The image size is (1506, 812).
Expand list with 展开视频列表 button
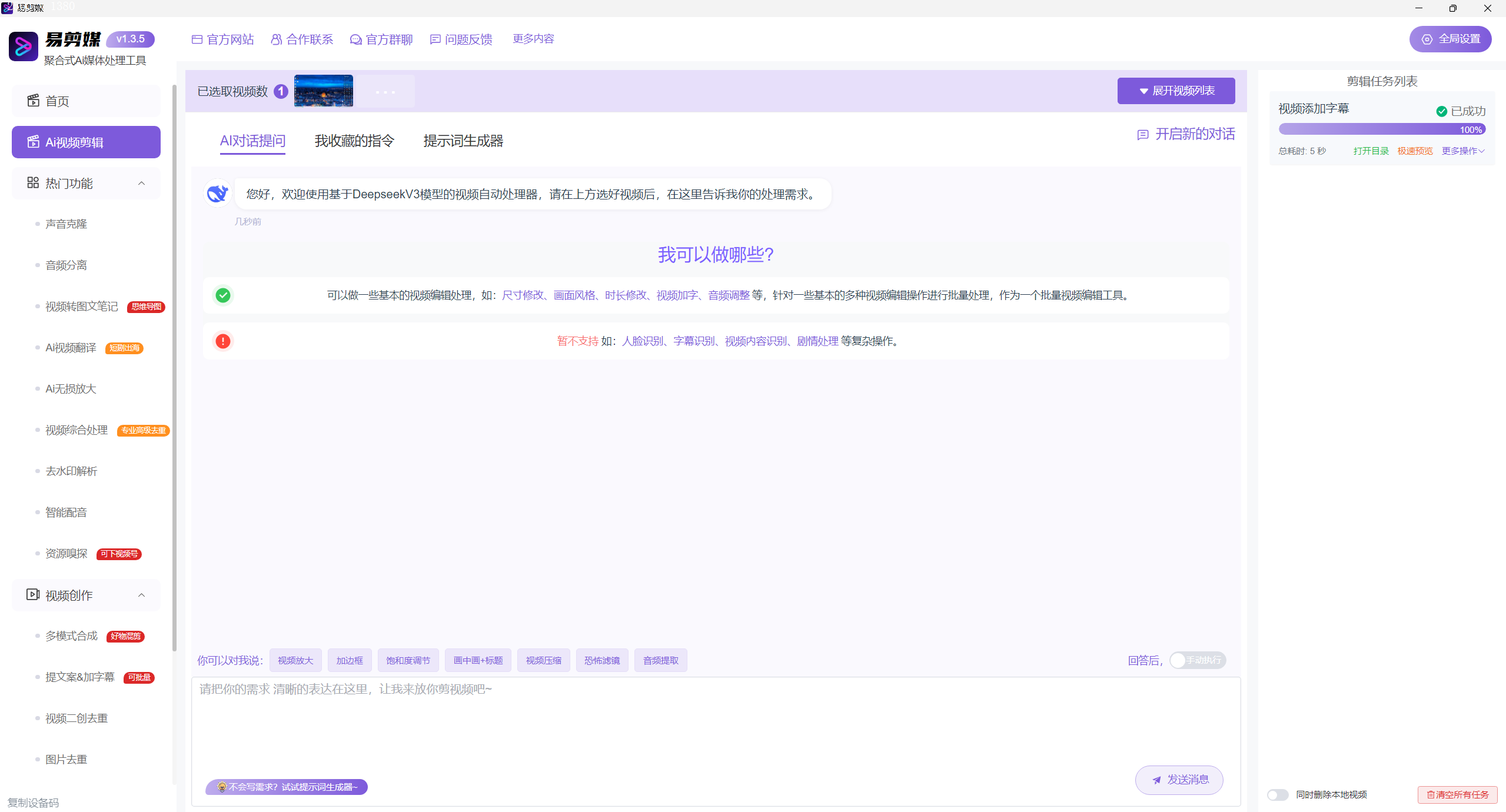1176,91
